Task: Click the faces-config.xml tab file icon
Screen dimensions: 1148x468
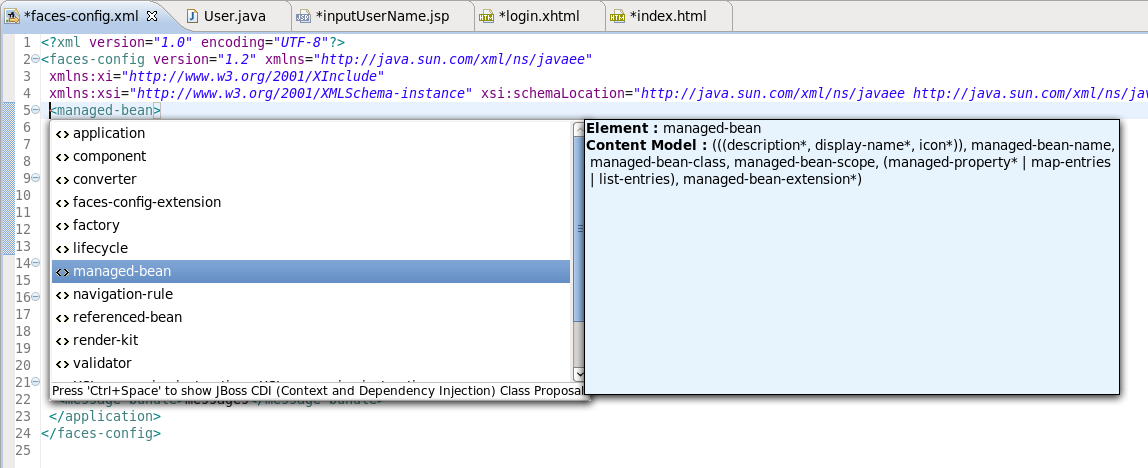Action: [x=12, y=16]
